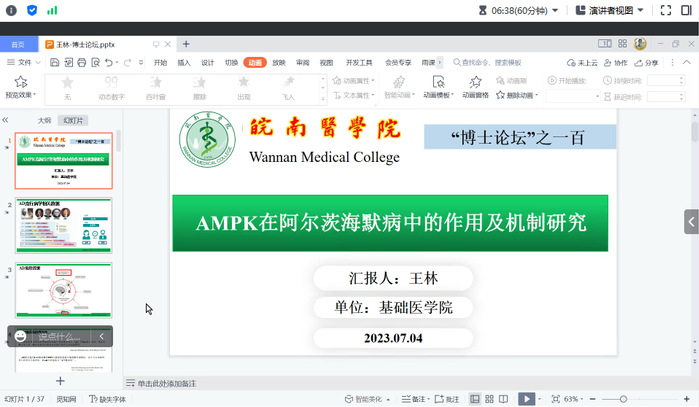The image size is (699, 407).
Task: Click the Undo arrow icon
Action: 110,62
